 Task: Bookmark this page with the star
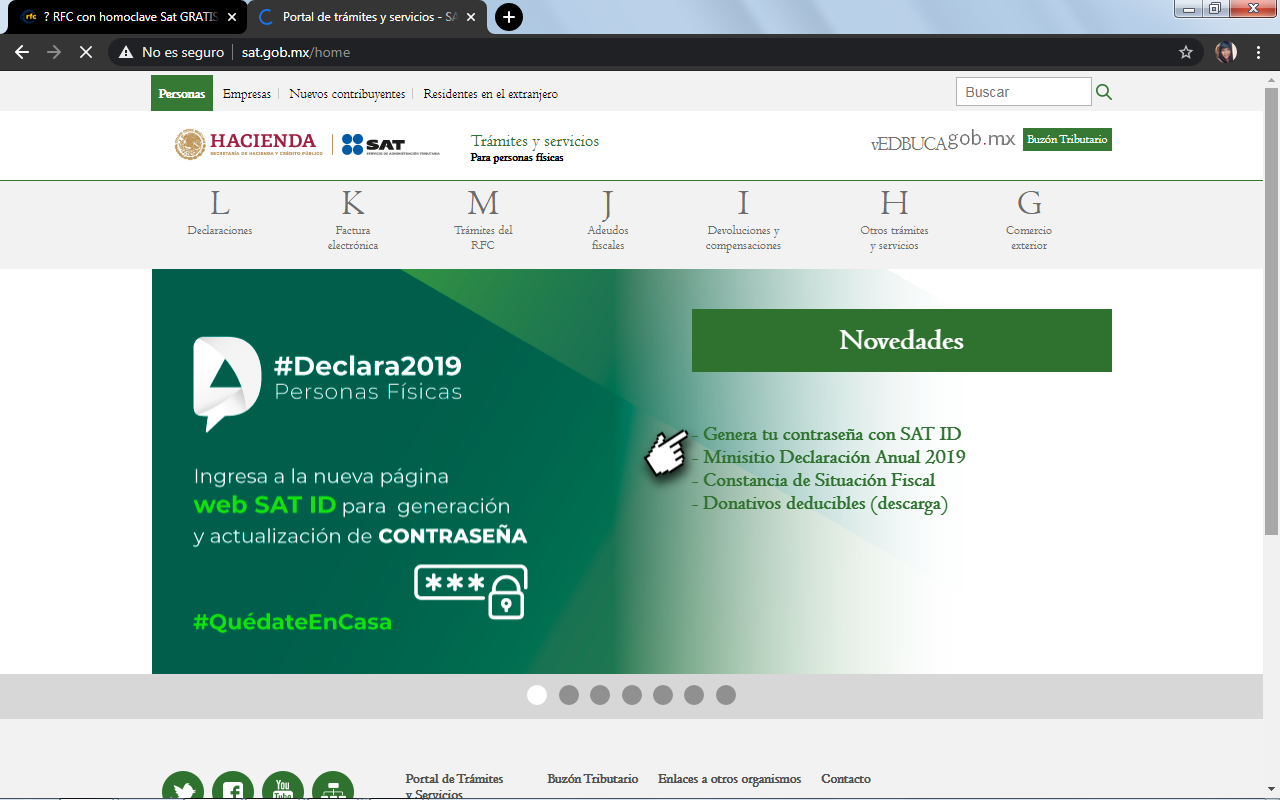[x=1186, y=52]
